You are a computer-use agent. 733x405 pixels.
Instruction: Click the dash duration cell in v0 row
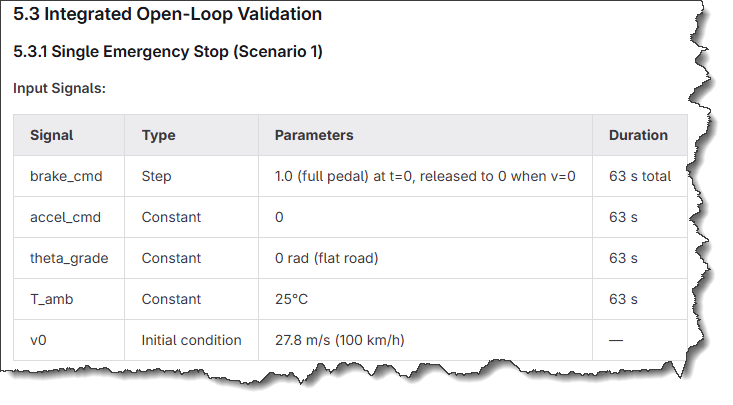coord(616,340)
